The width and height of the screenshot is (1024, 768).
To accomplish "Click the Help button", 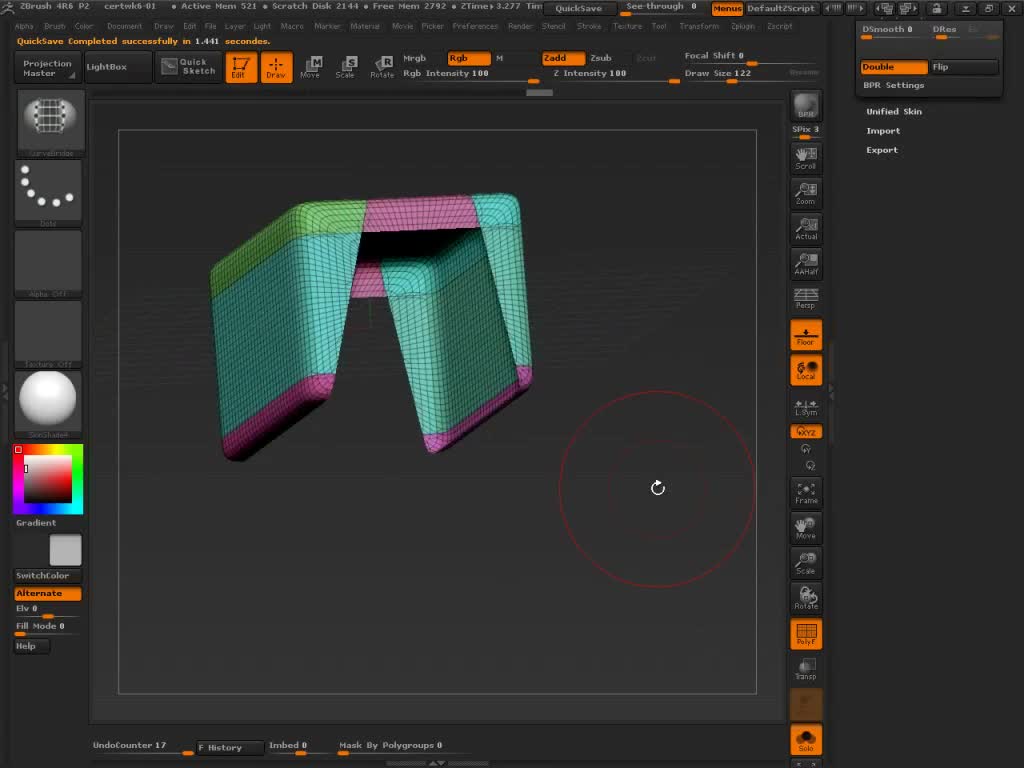I will click(31, 646).
